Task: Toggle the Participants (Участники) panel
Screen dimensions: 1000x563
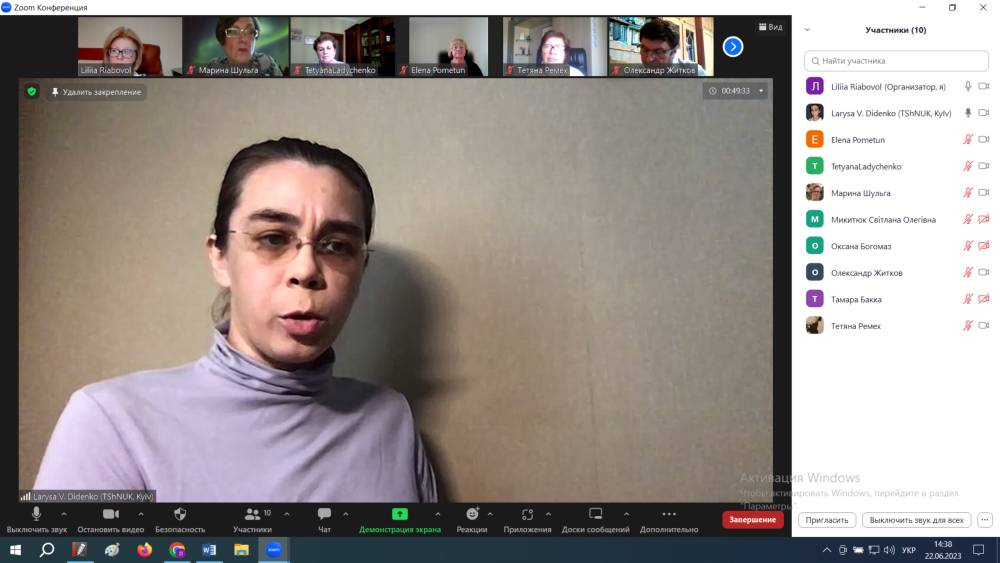Action: pos(252,515)
